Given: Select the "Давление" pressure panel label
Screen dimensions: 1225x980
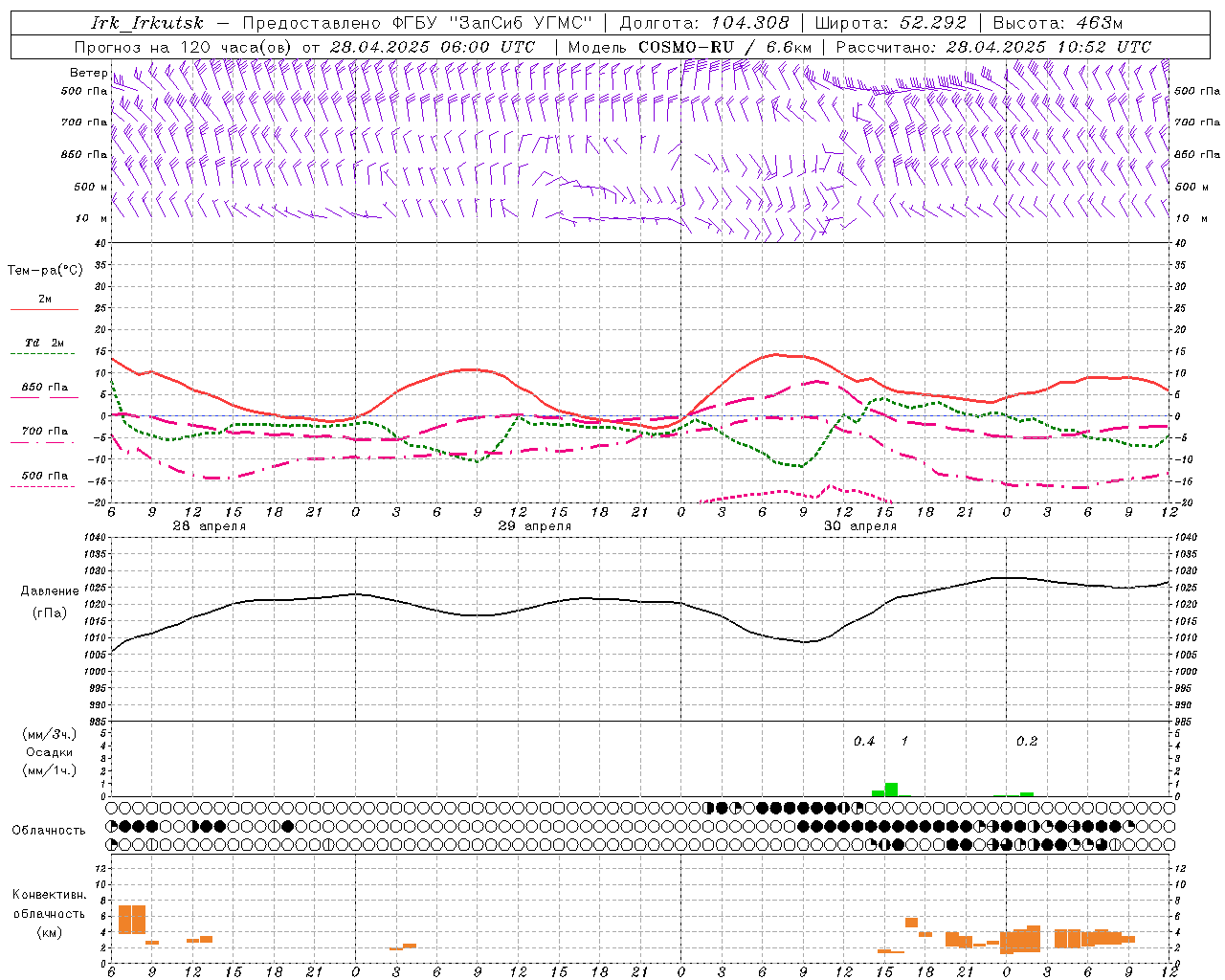Looking at the screenshot, I should pyautogui.click(x=50, y=591).
